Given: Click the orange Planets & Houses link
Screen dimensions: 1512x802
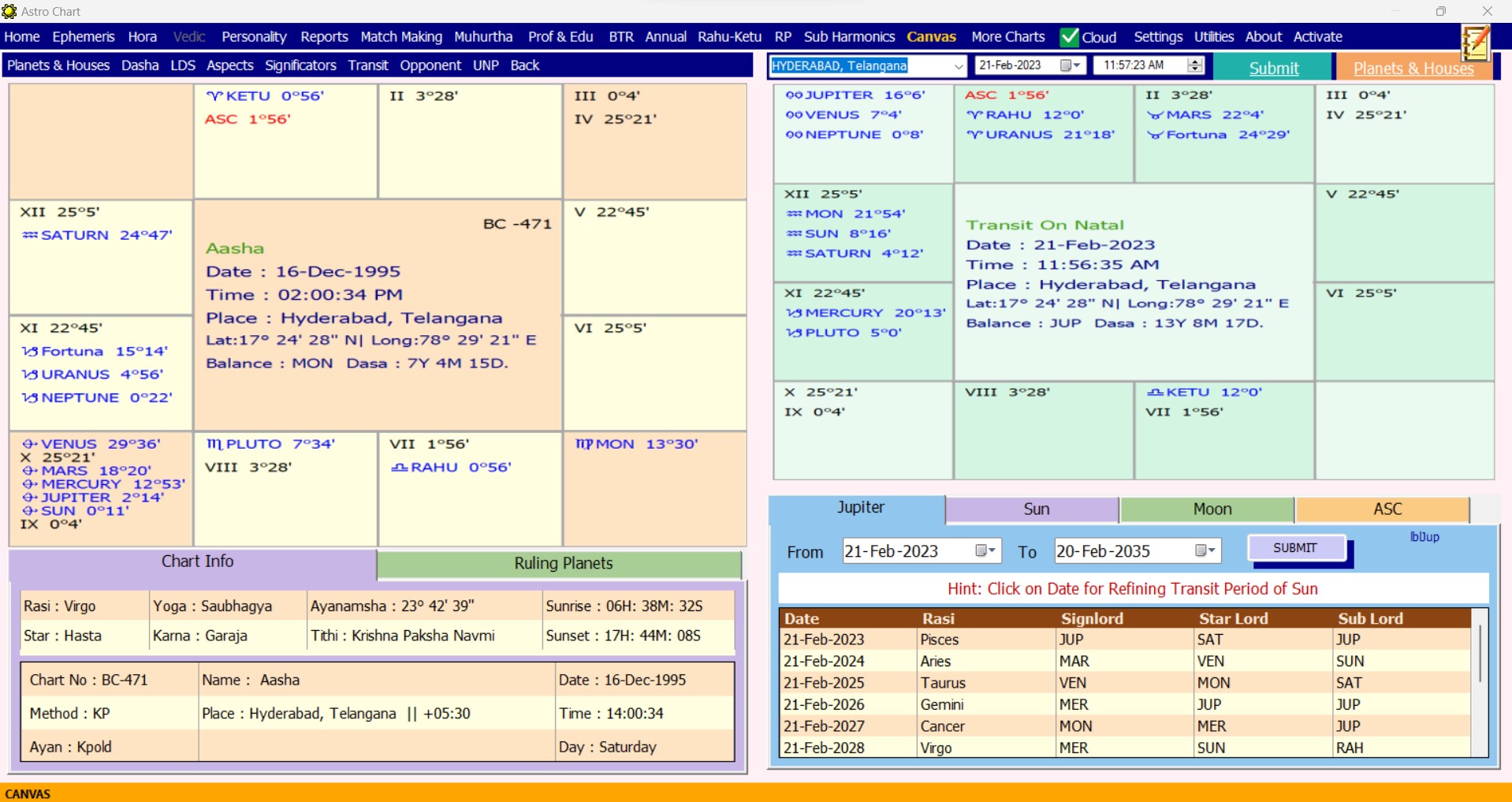Looking at the screenshot, I should tap(1412, 69).
